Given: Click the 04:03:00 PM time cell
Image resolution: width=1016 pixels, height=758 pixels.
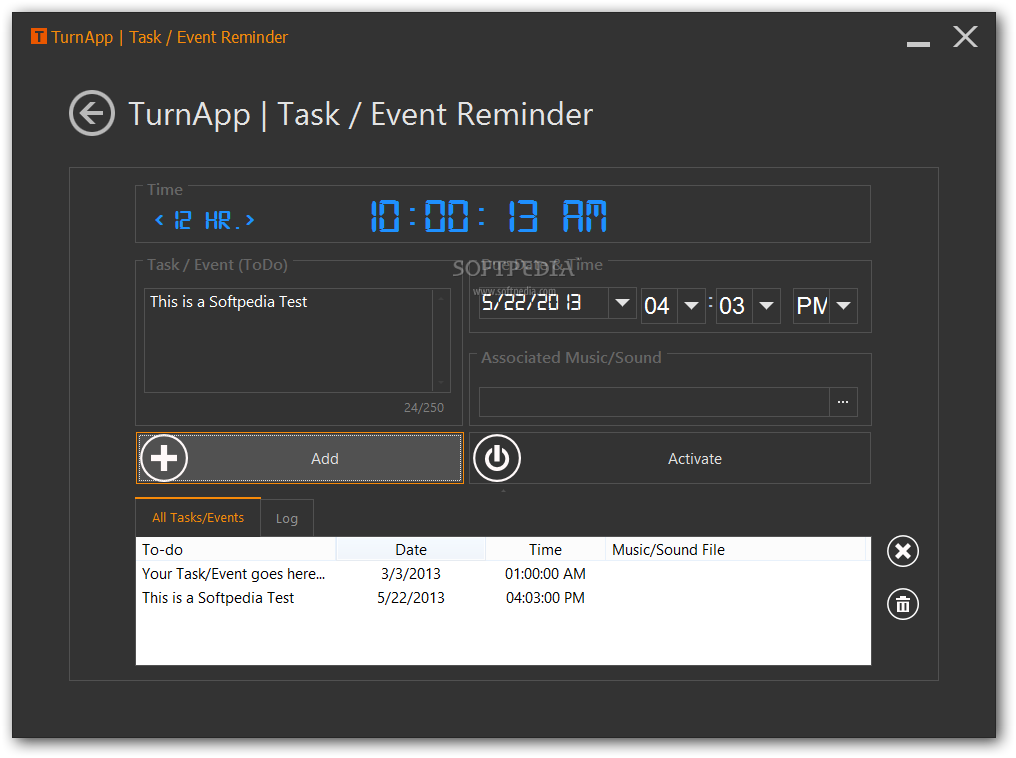Looking at the screenshot, I should pos(545,598).
